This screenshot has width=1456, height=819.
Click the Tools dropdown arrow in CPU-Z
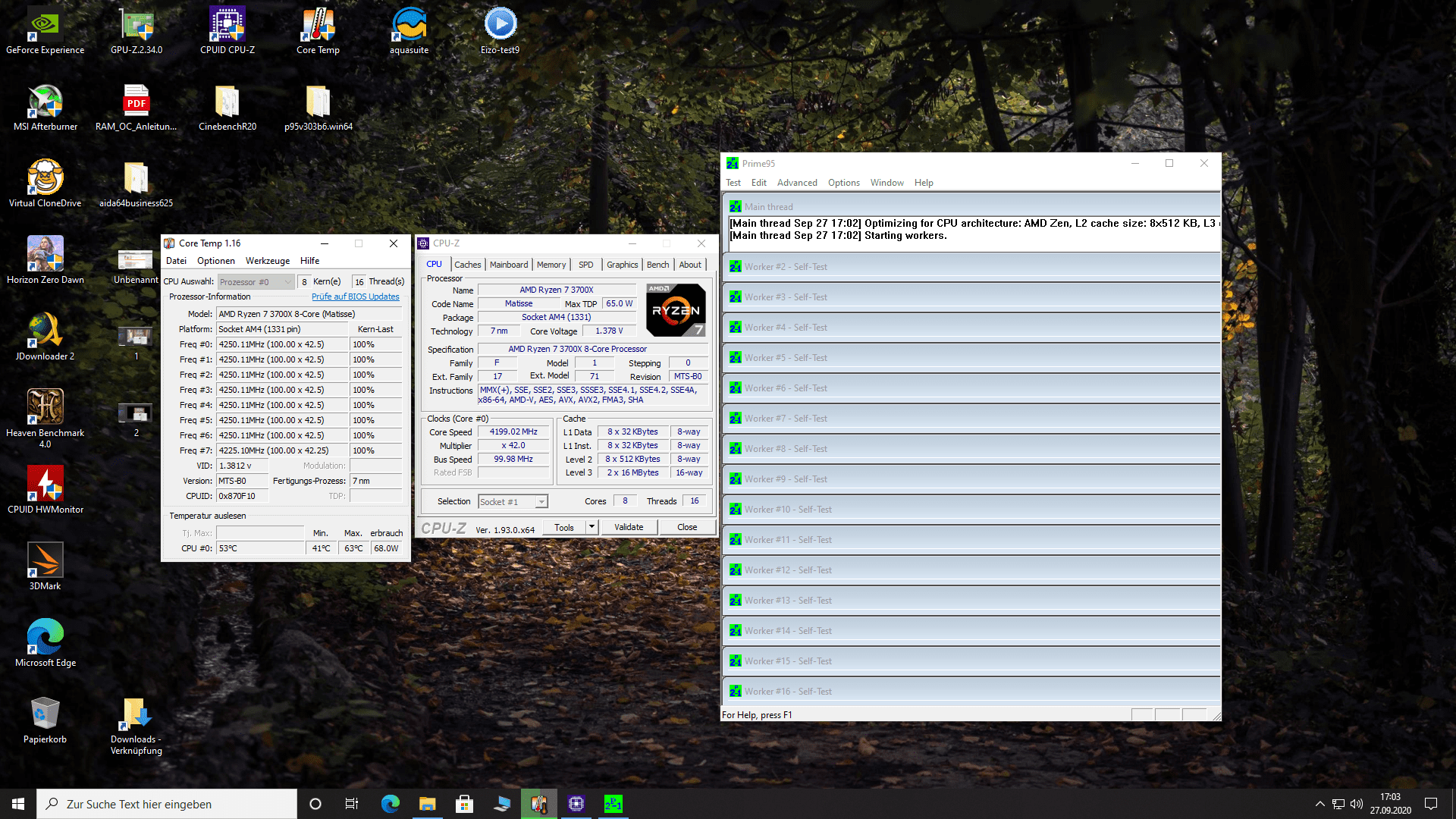[x=591, y=527]
